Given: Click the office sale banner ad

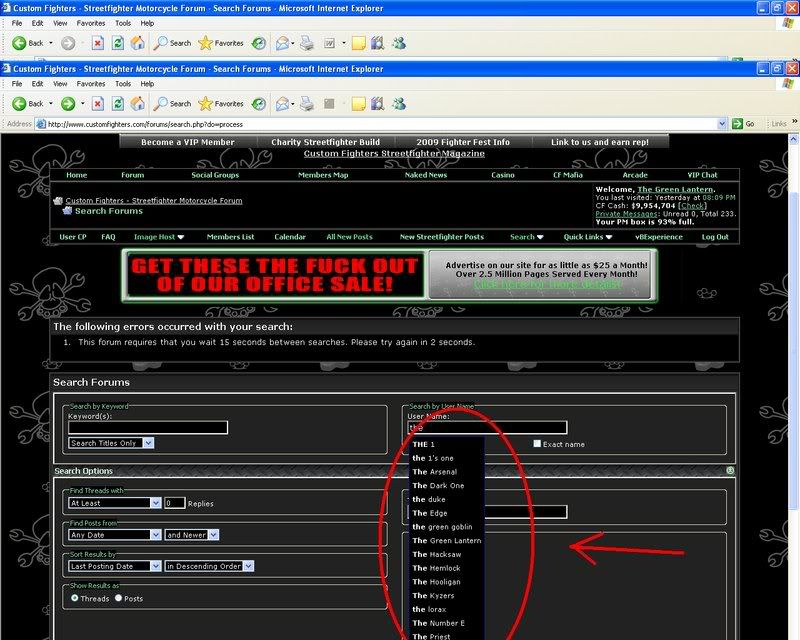Looking at the screenshot, I should (274, 275).
